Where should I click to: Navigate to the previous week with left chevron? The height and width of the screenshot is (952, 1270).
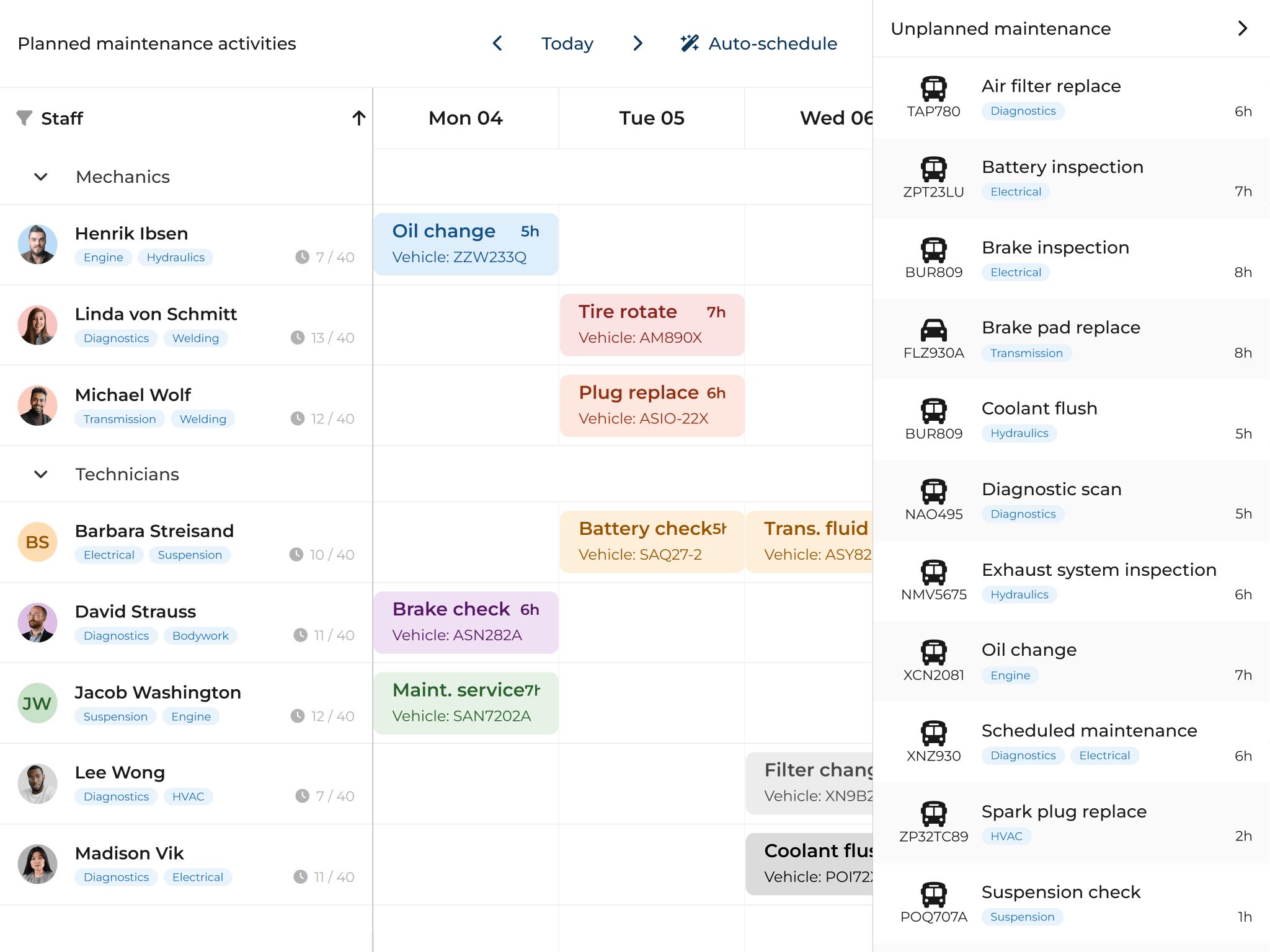click(x=497, y=43)
